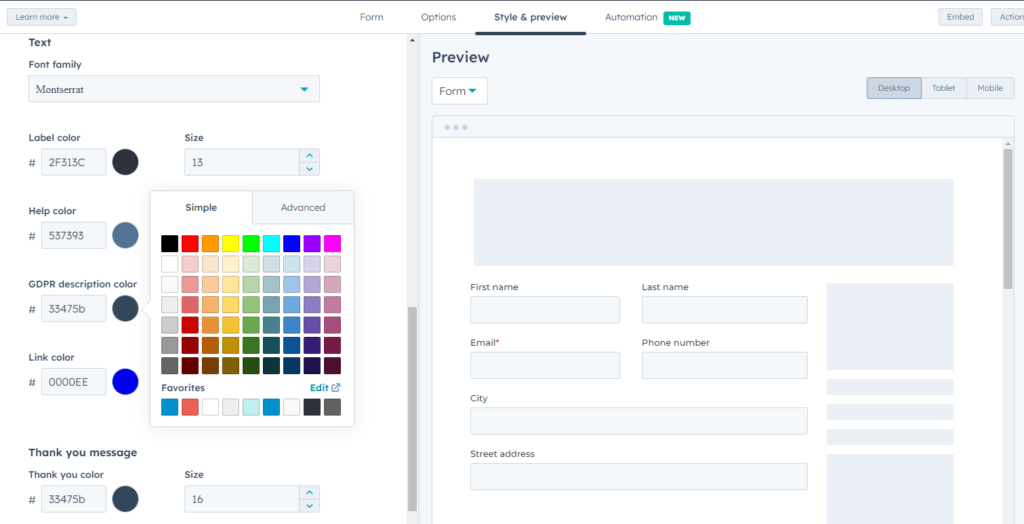Pick the bright green swatch in top row

point(251,244)
